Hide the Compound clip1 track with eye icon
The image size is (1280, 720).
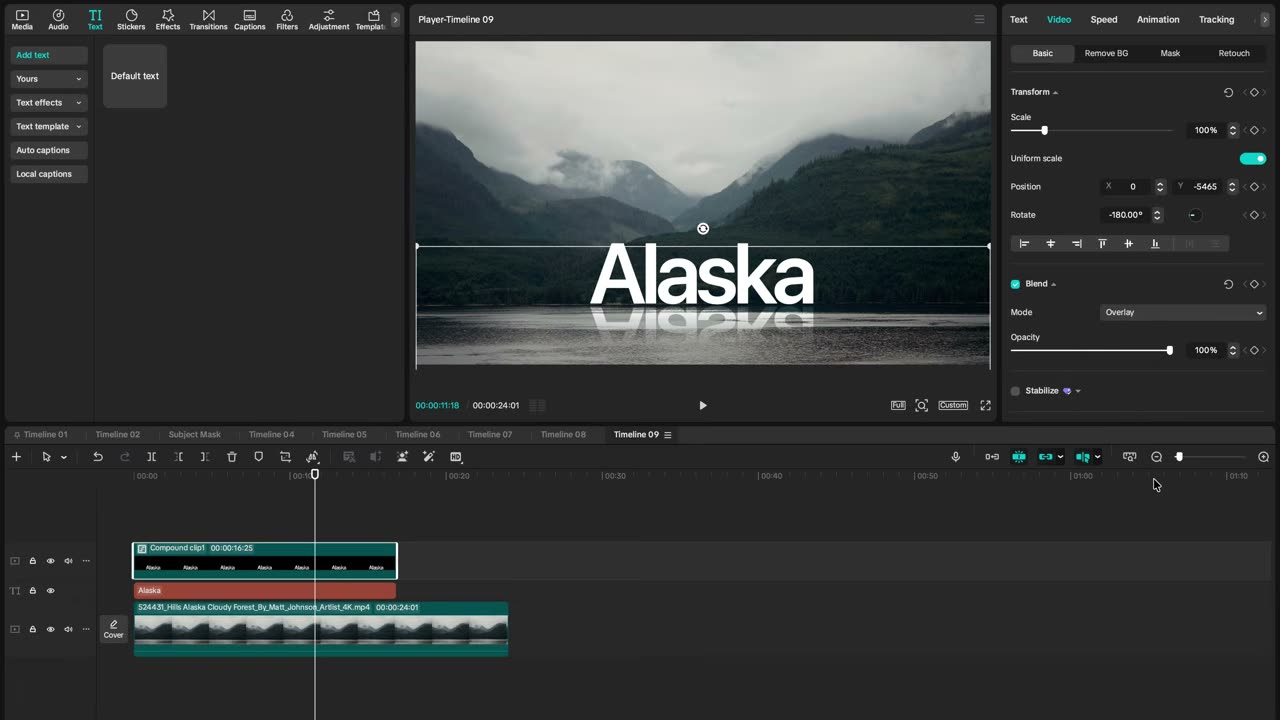click(51, 561)
